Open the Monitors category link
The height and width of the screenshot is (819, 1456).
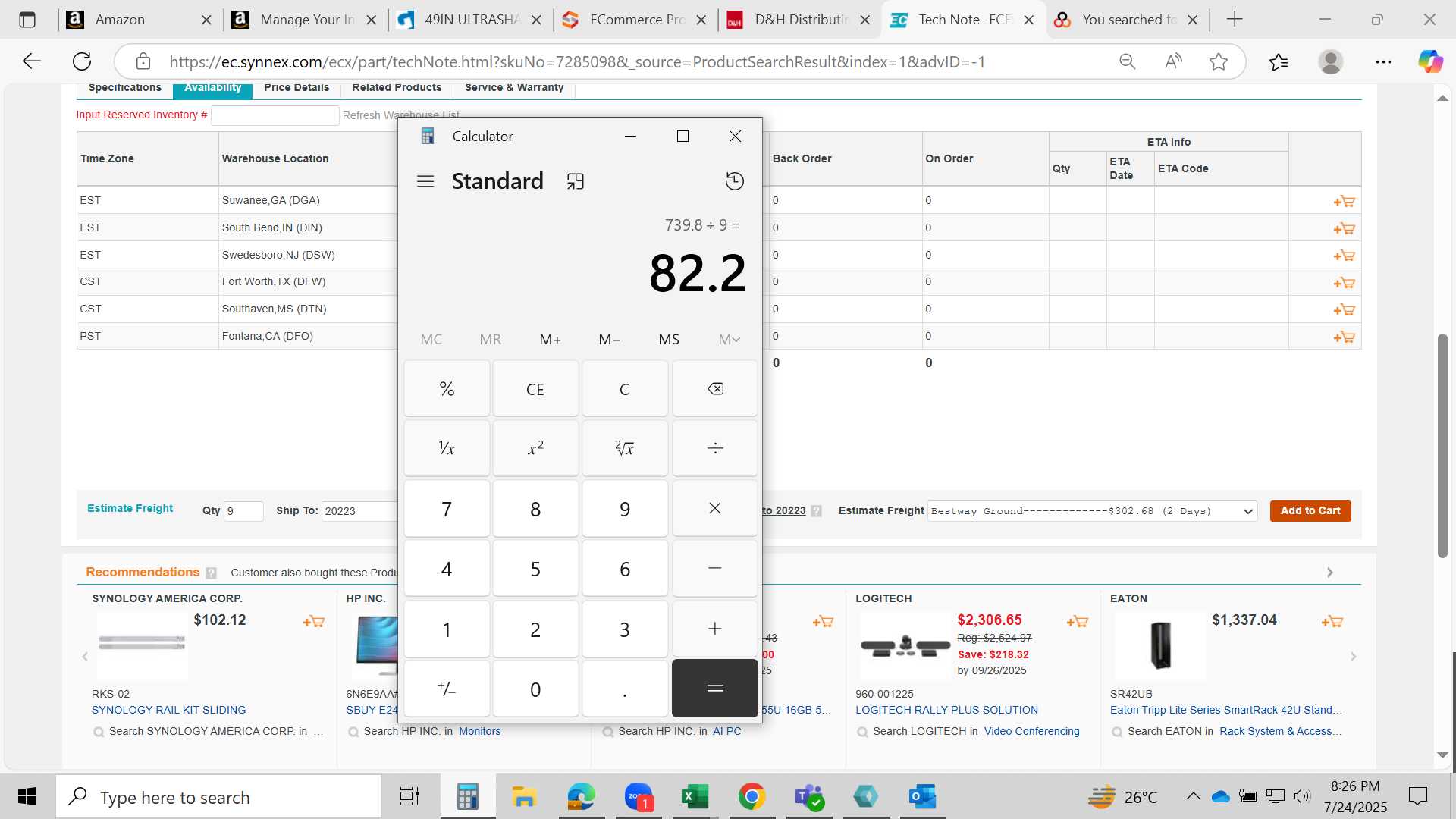pos(479,731)
